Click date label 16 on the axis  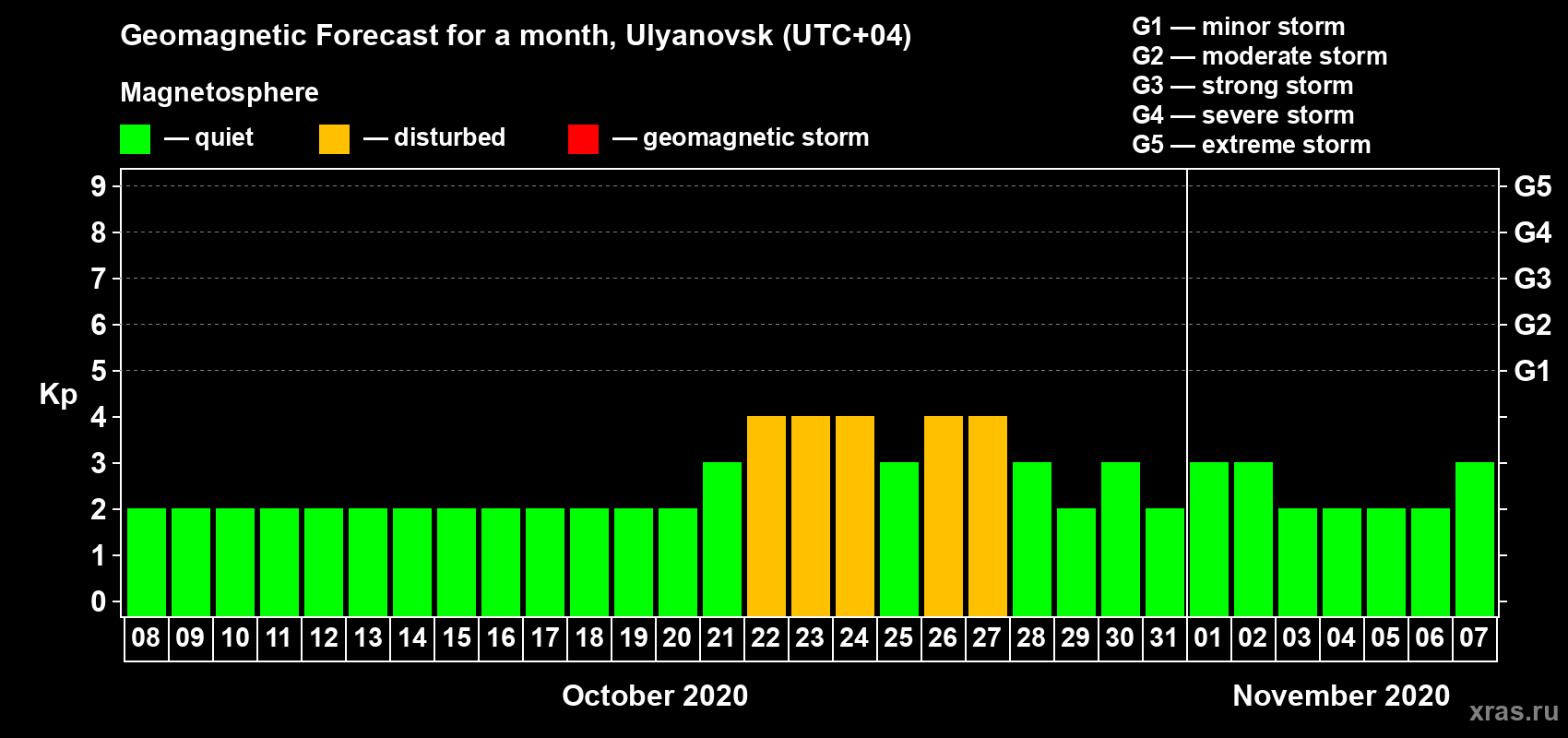(500, 637)
